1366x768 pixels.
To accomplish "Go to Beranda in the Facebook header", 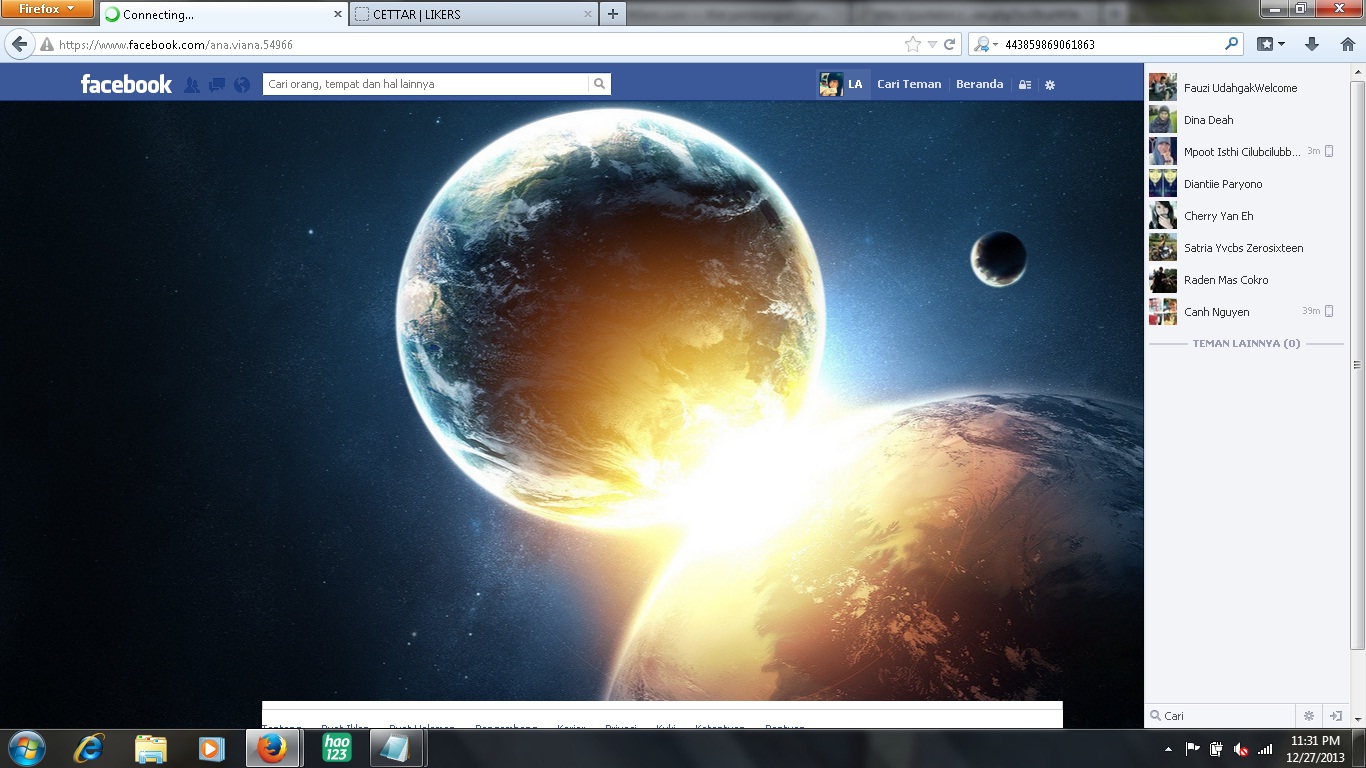I will pyautogui.click(x=979, y=84).
